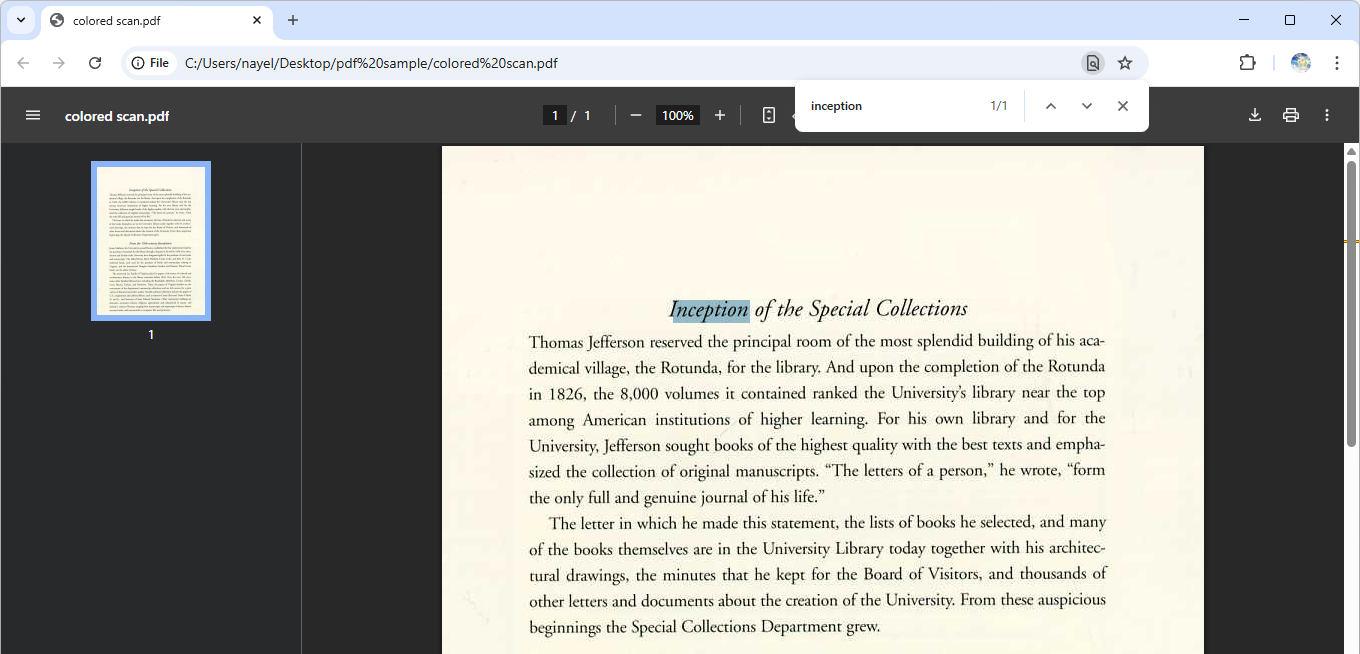Zoom in the PDF
Image resolution: width=1360 pixels, height=654 pixels.
pyautogui.click(x=720, y=115)
